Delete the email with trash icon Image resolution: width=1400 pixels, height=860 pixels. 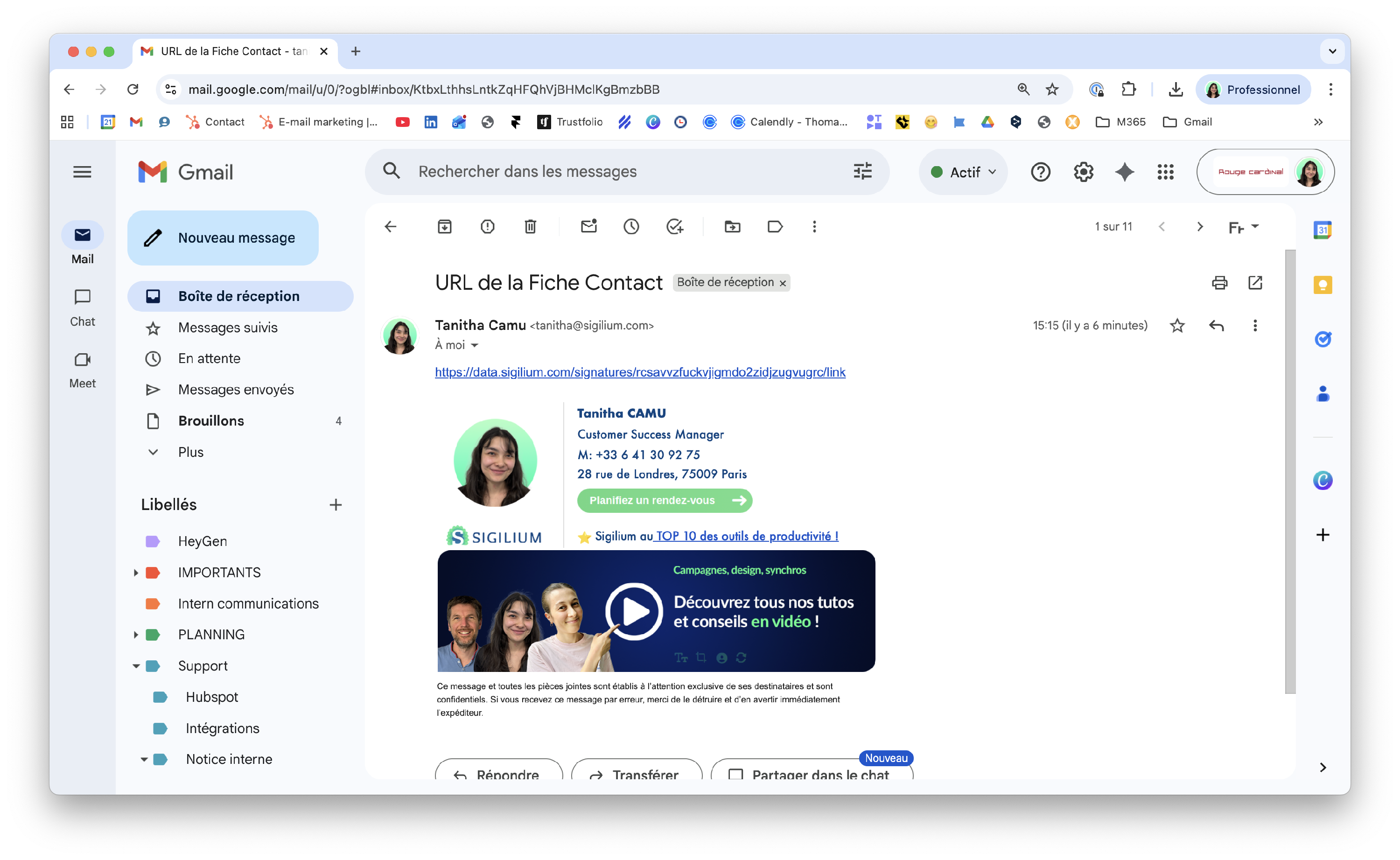click(x=530, y=227)
